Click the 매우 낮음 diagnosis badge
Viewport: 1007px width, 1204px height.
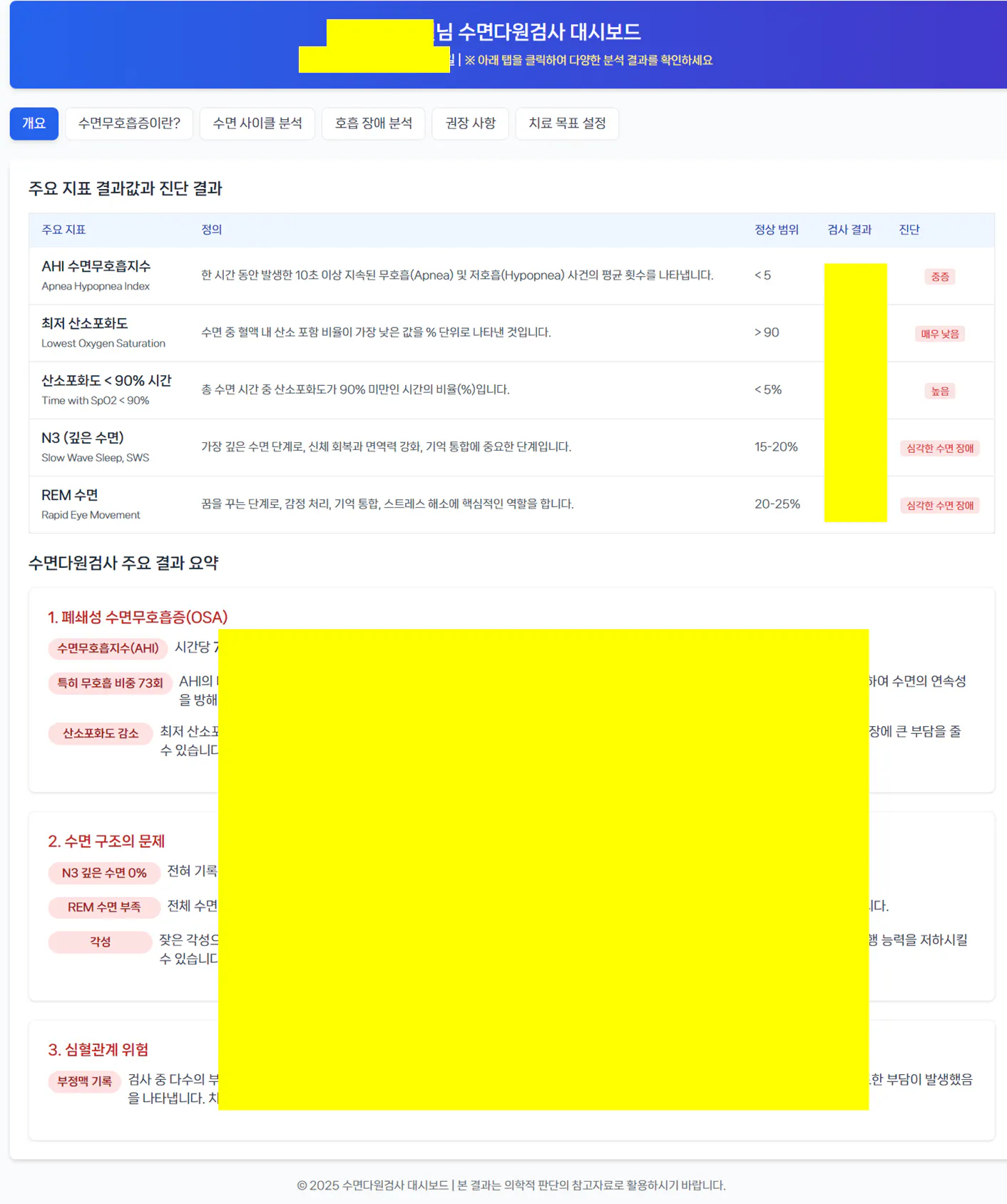(x=940, y=334)
